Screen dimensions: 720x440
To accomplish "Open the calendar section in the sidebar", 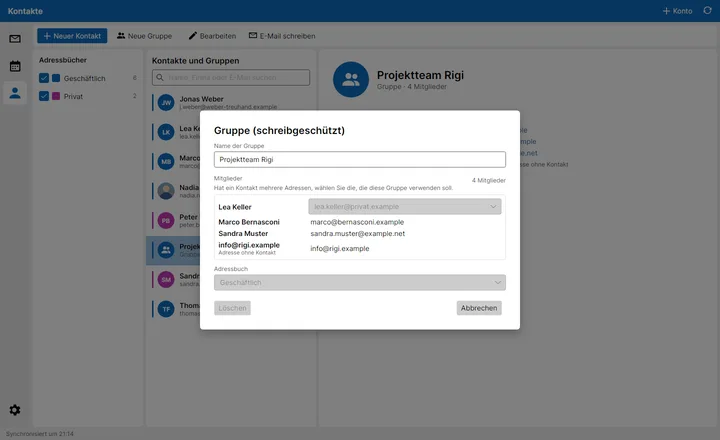I will [x=15, y=66].
